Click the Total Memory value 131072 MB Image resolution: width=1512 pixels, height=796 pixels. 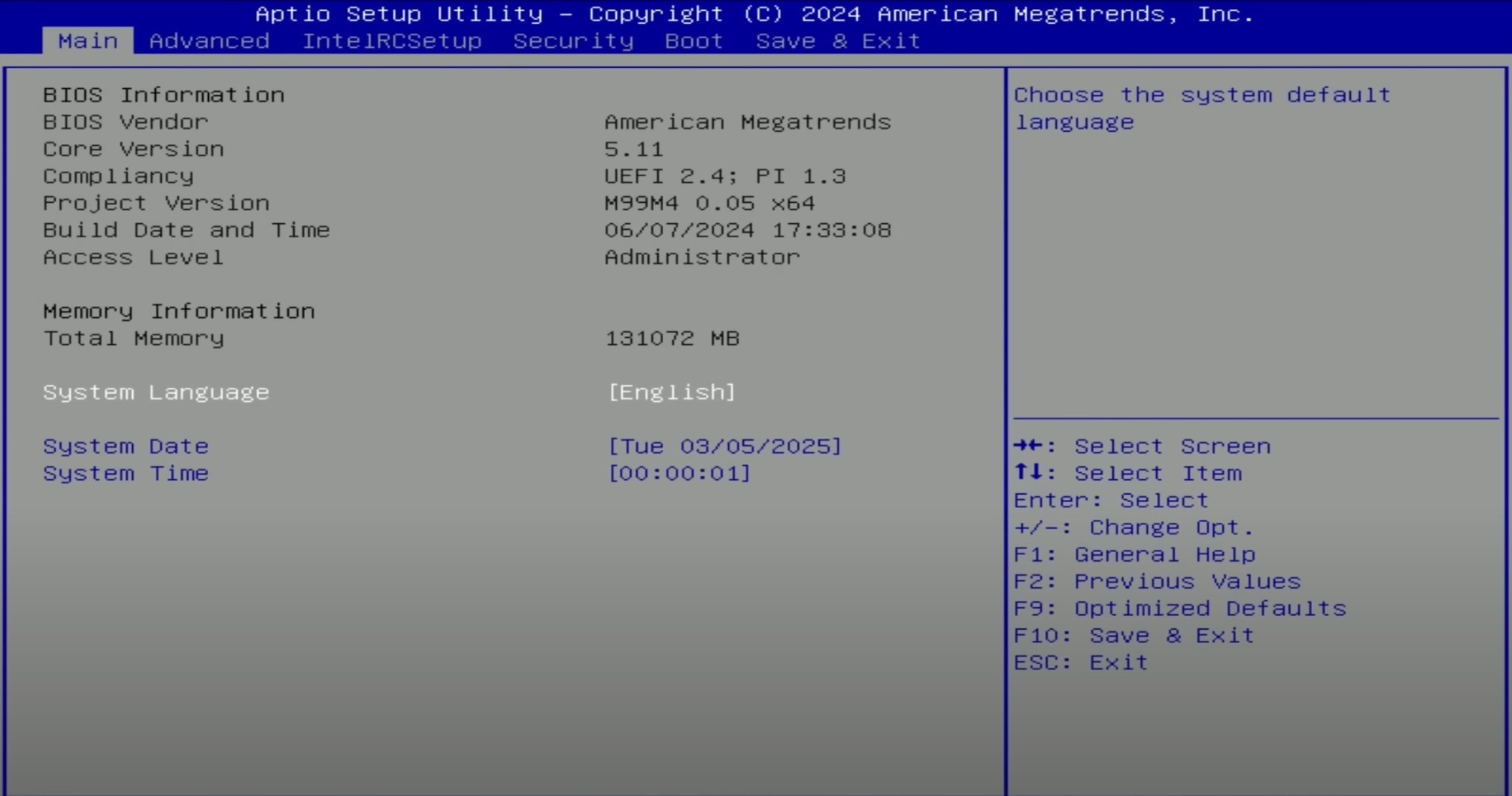coord(671,339)
